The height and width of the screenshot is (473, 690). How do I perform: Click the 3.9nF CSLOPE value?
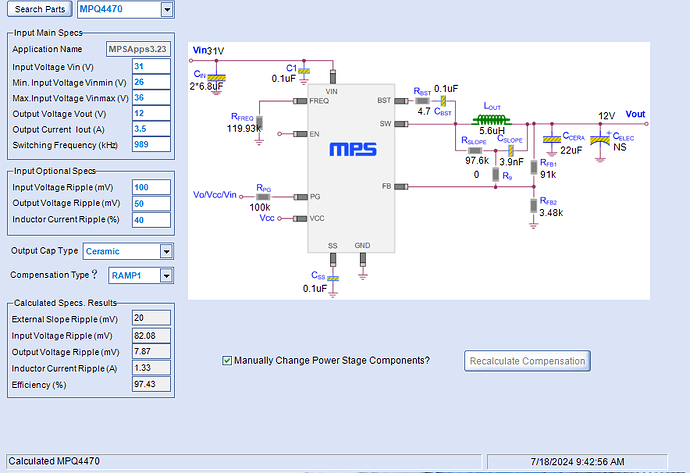[x=511, y=162]
